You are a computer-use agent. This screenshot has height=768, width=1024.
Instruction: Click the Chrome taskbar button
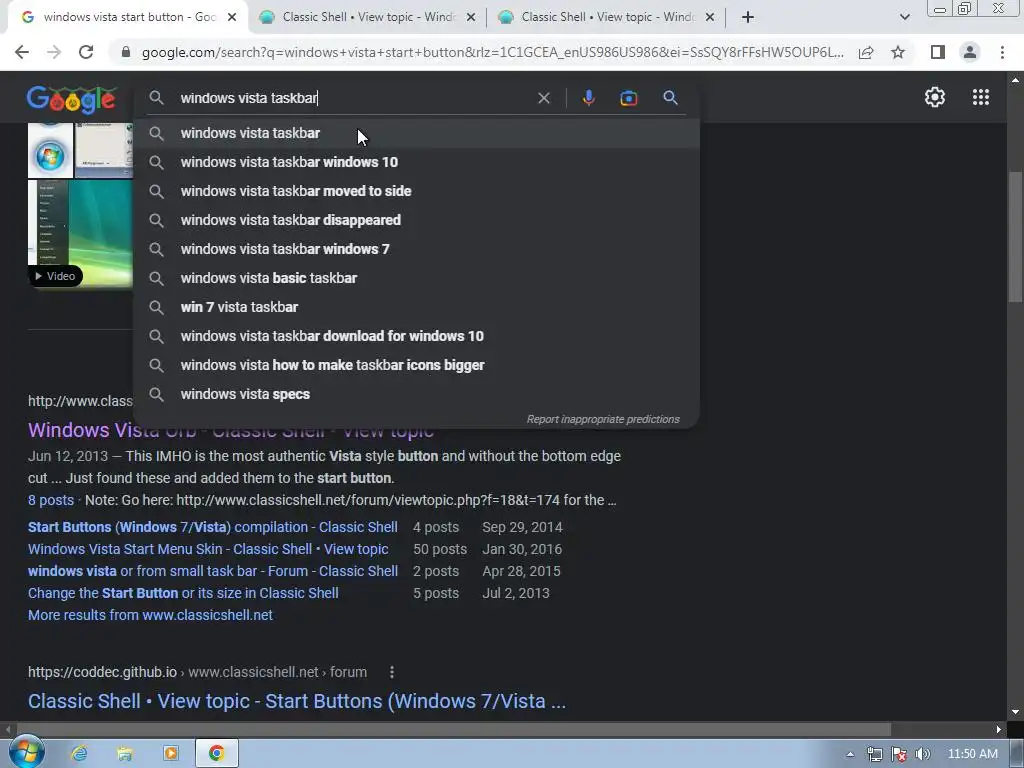coord(217,754)
